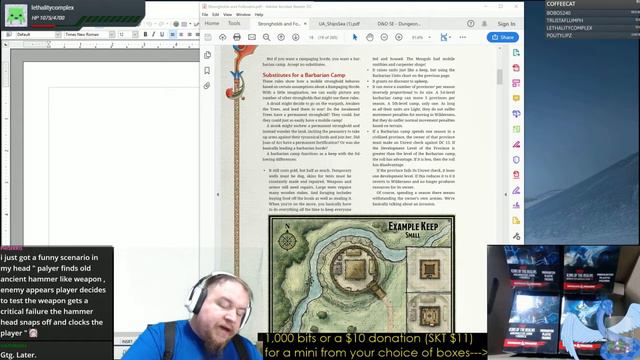Click the blue Share button

click(502, 37)
